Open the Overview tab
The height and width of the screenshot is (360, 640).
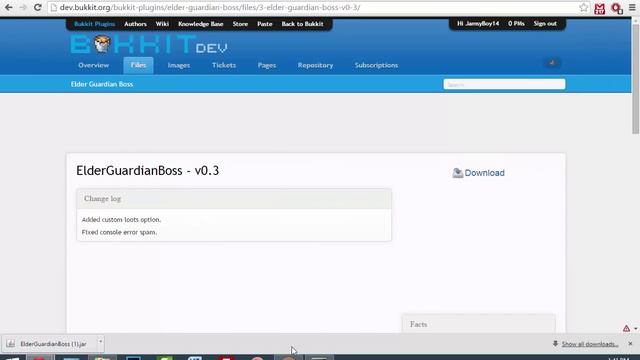click(x=93, y=65)
